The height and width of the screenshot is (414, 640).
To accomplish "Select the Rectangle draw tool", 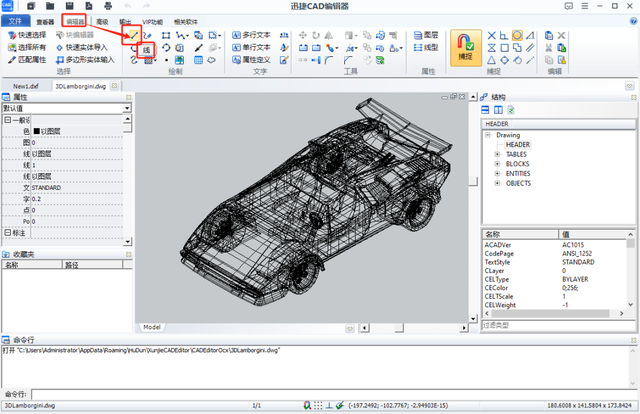I will [x=166, y=36].
